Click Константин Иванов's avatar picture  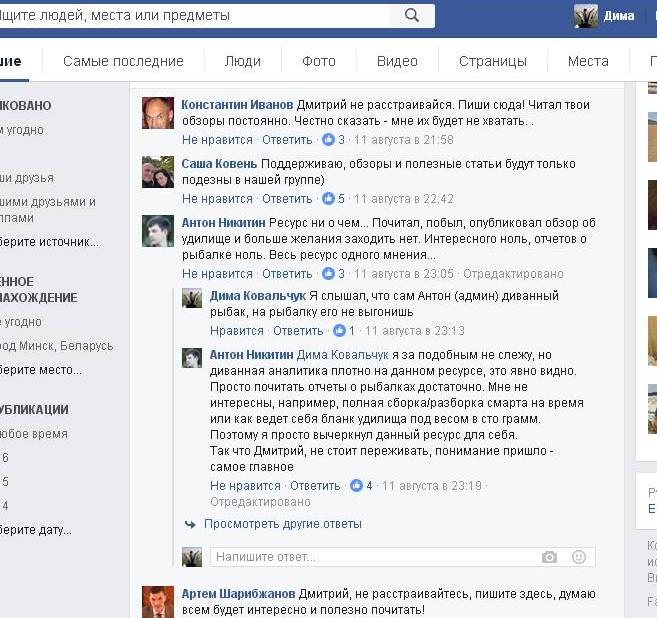(157, 113)
